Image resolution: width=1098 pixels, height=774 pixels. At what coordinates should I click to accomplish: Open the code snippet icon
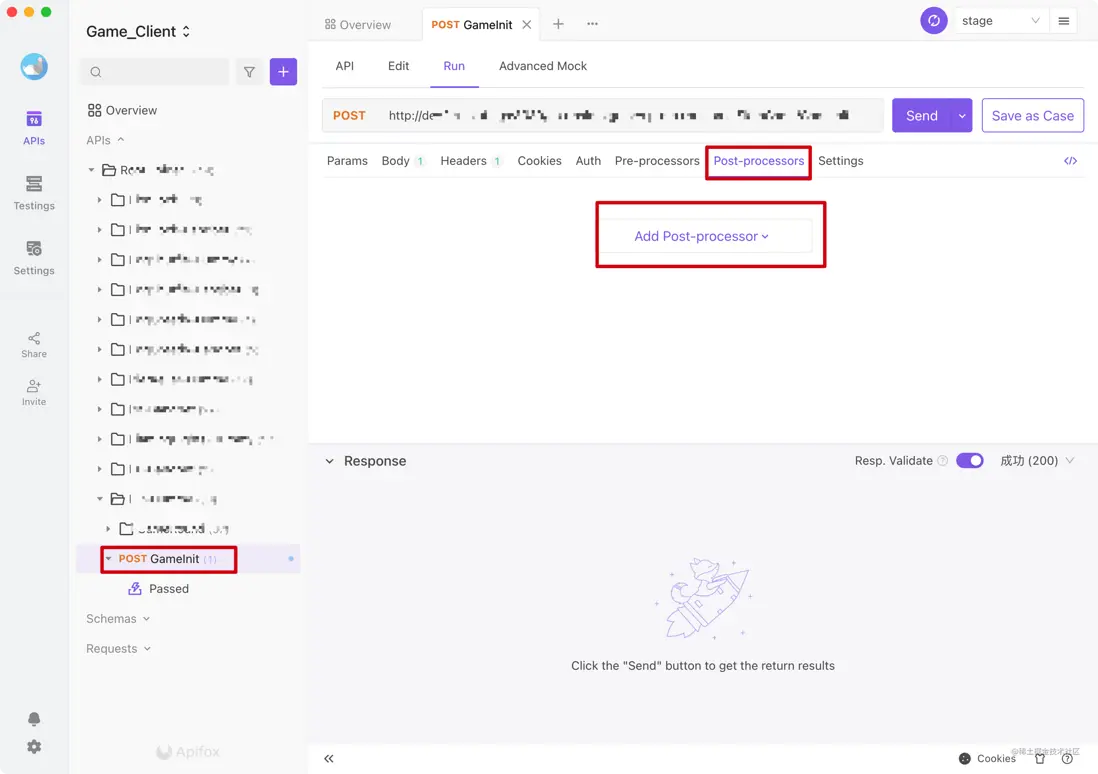tap(1070, 161)
